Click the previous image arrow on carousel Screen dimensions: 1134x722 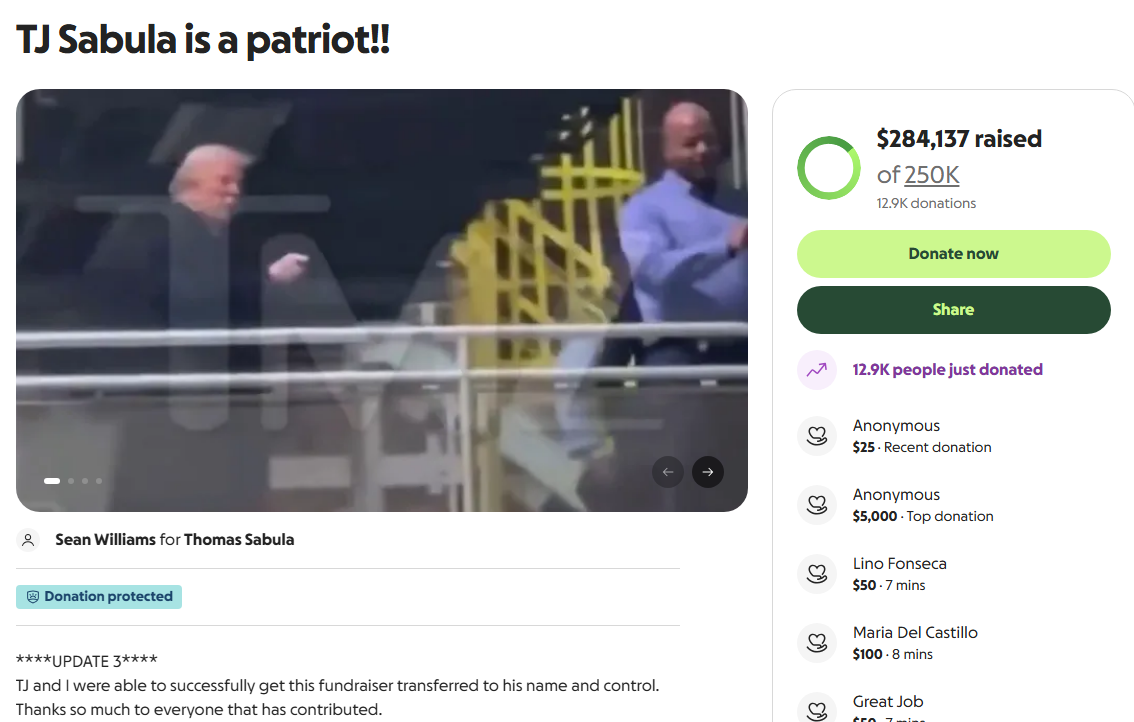pyautogui.click(x=668, y=472)
